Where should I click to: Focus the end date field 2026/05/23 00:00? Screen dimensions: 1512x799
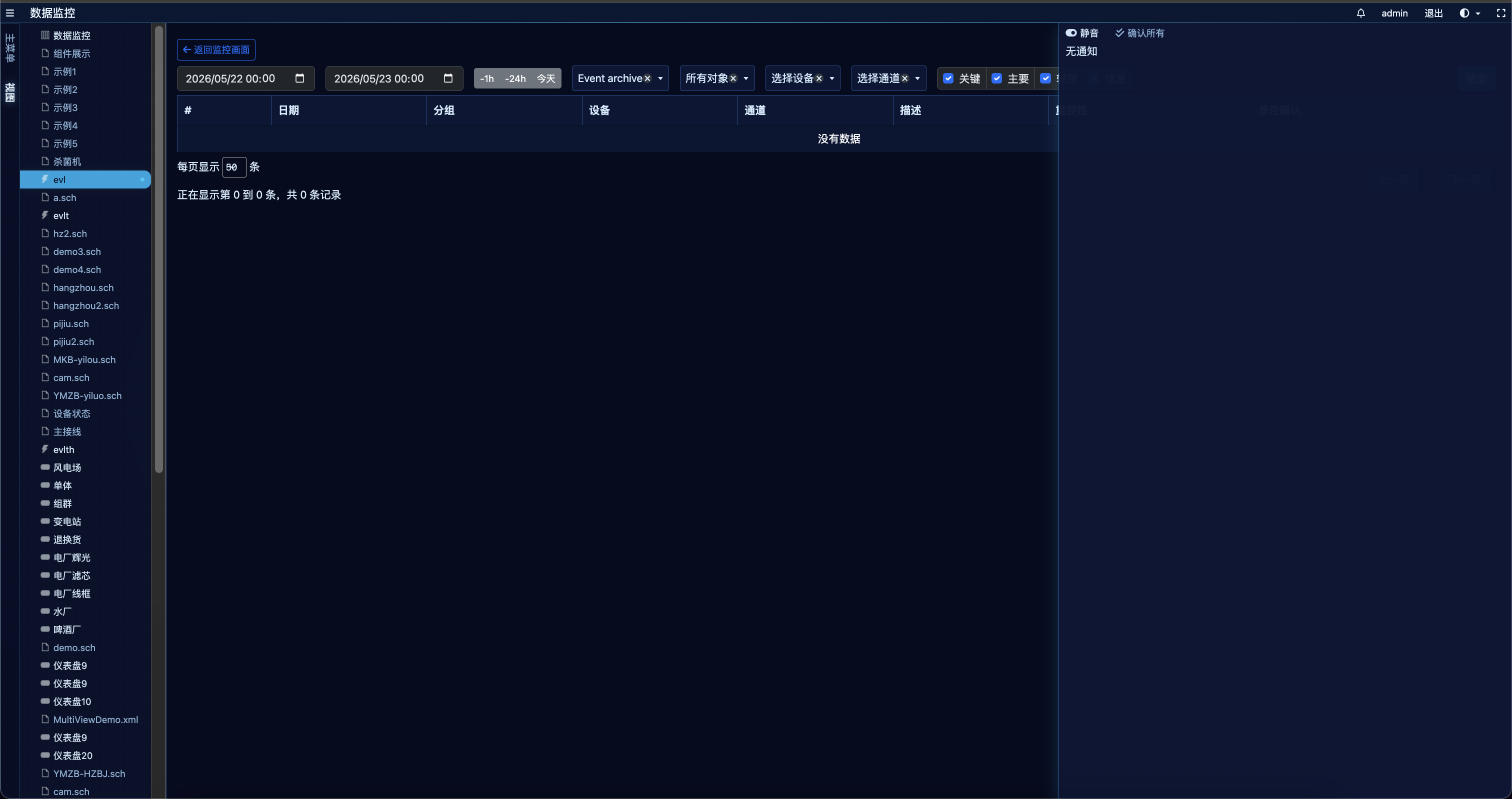pyautogui.click(x=394, y=78)
